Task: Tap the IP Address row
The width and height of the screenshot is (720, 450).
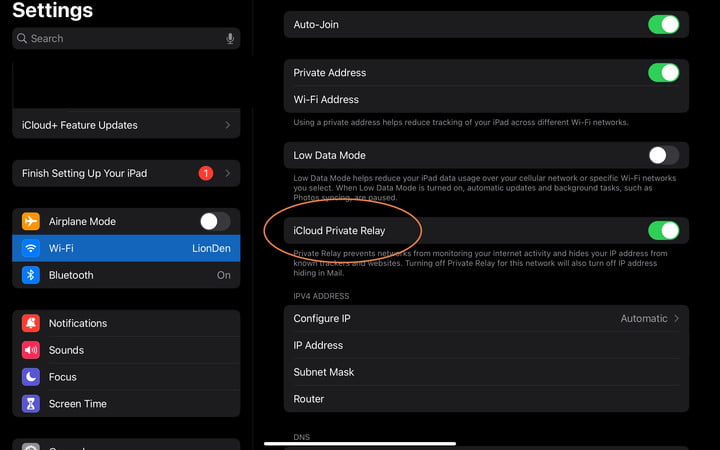Action: point(486,345)
